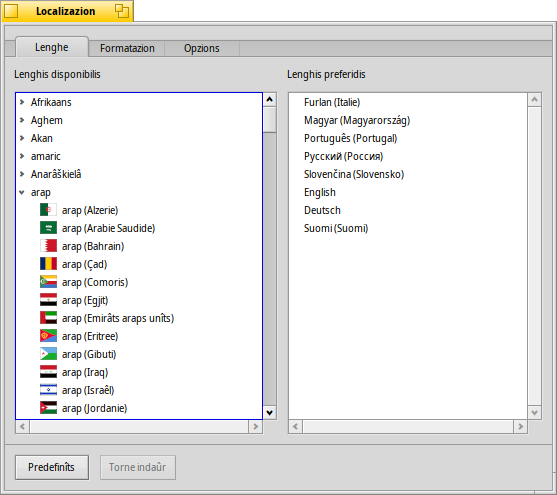Open the Opzions tab

pos(202,48)
